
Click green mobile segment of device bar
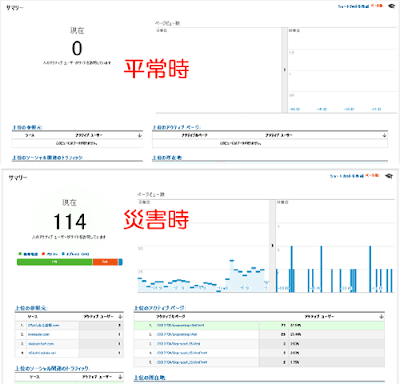pyautogui.click(x=55, y=262)
